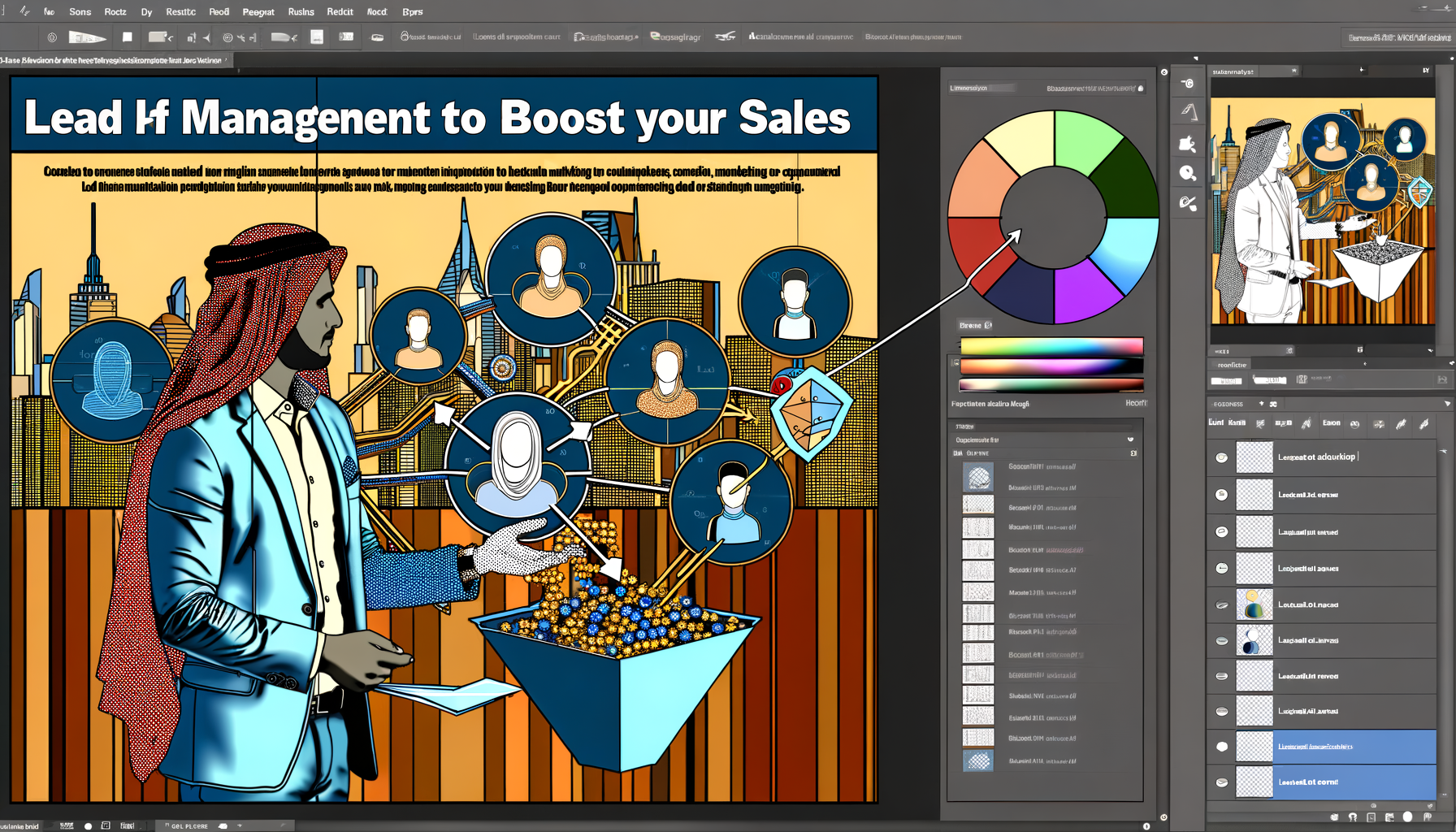
Task: Open the arrow dropdown beside the gray rectangle tool
Action: click(171, 37)
